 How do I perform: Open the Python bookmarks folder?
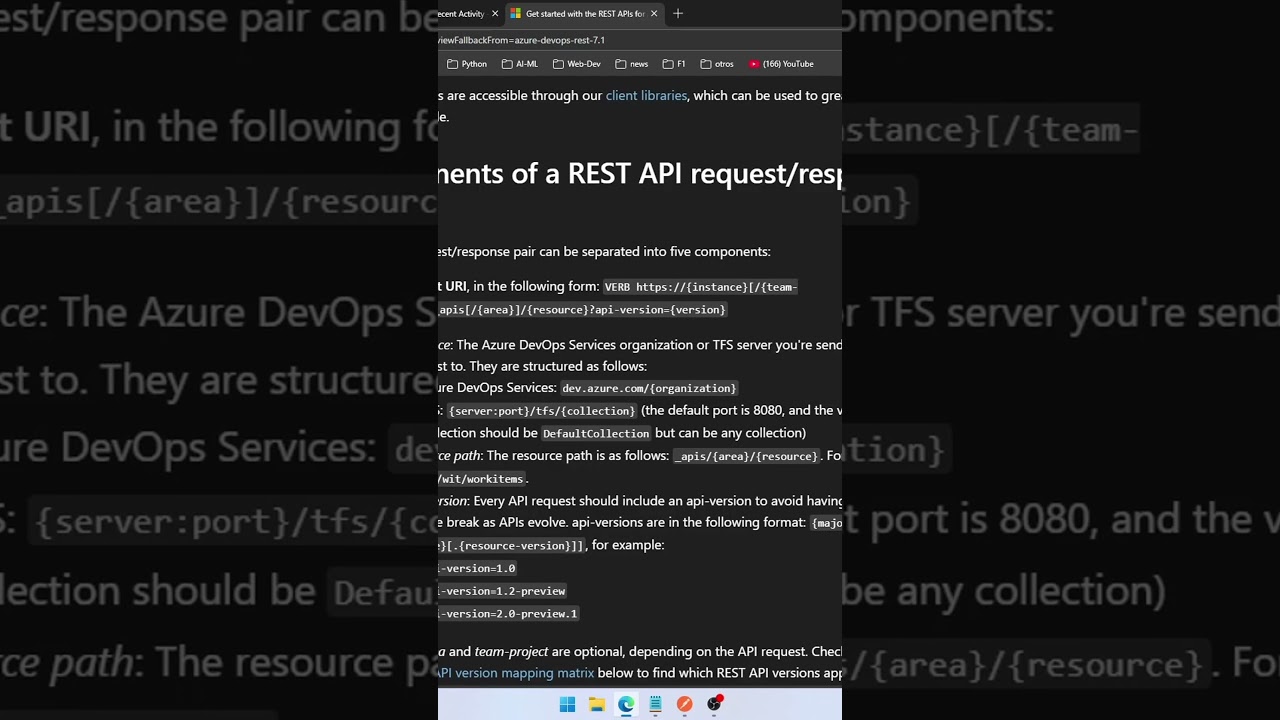tap(467, 64)
